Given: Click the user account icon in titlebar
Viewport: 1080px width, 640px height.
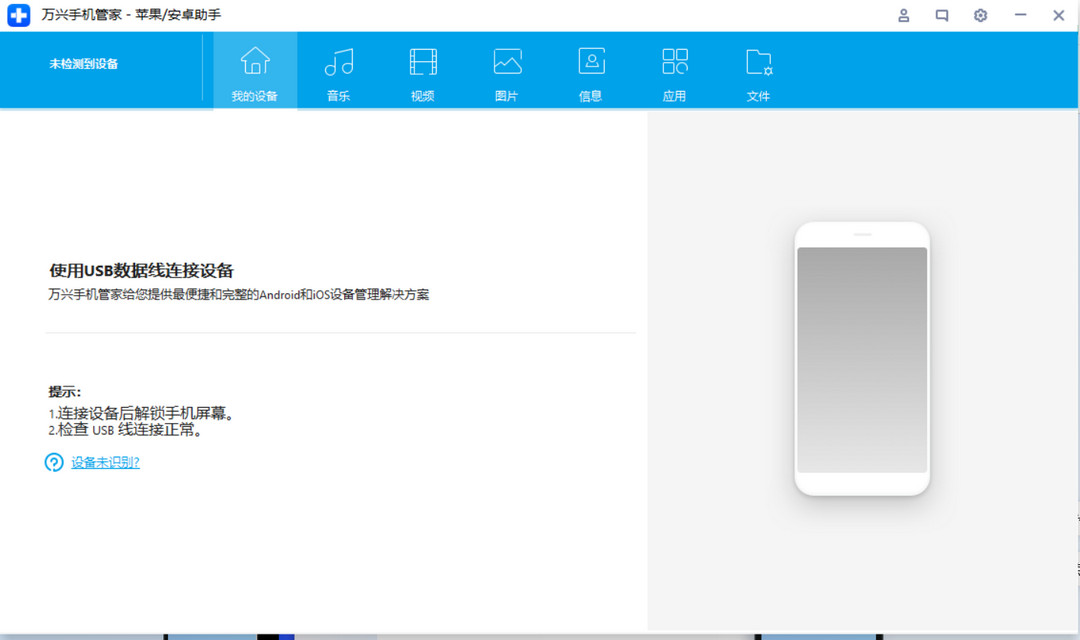Looking at the screenshot, I should tap(903, 15).
